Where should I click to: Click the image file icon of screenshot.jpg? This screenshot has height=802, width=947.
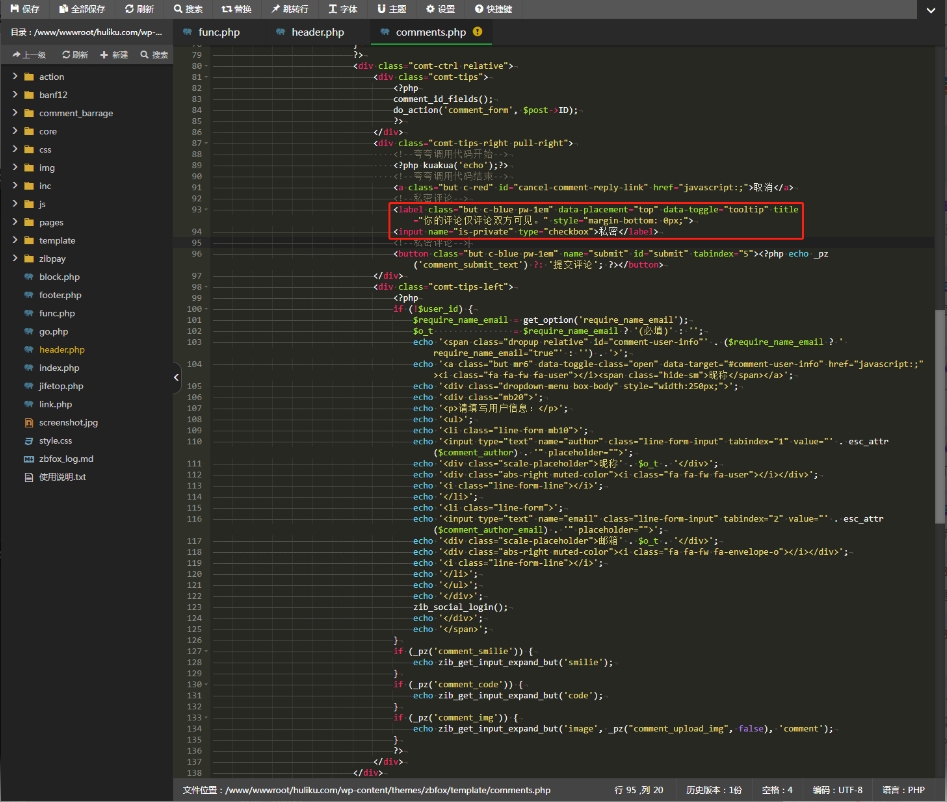point(28,422)
